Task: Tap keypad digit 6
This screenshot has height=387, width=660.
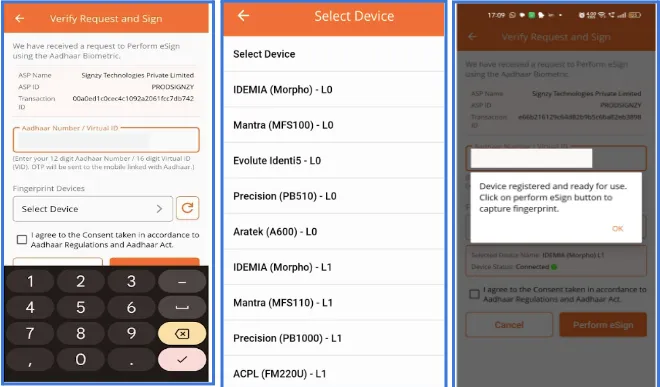Action: click(x=131, y=307)
